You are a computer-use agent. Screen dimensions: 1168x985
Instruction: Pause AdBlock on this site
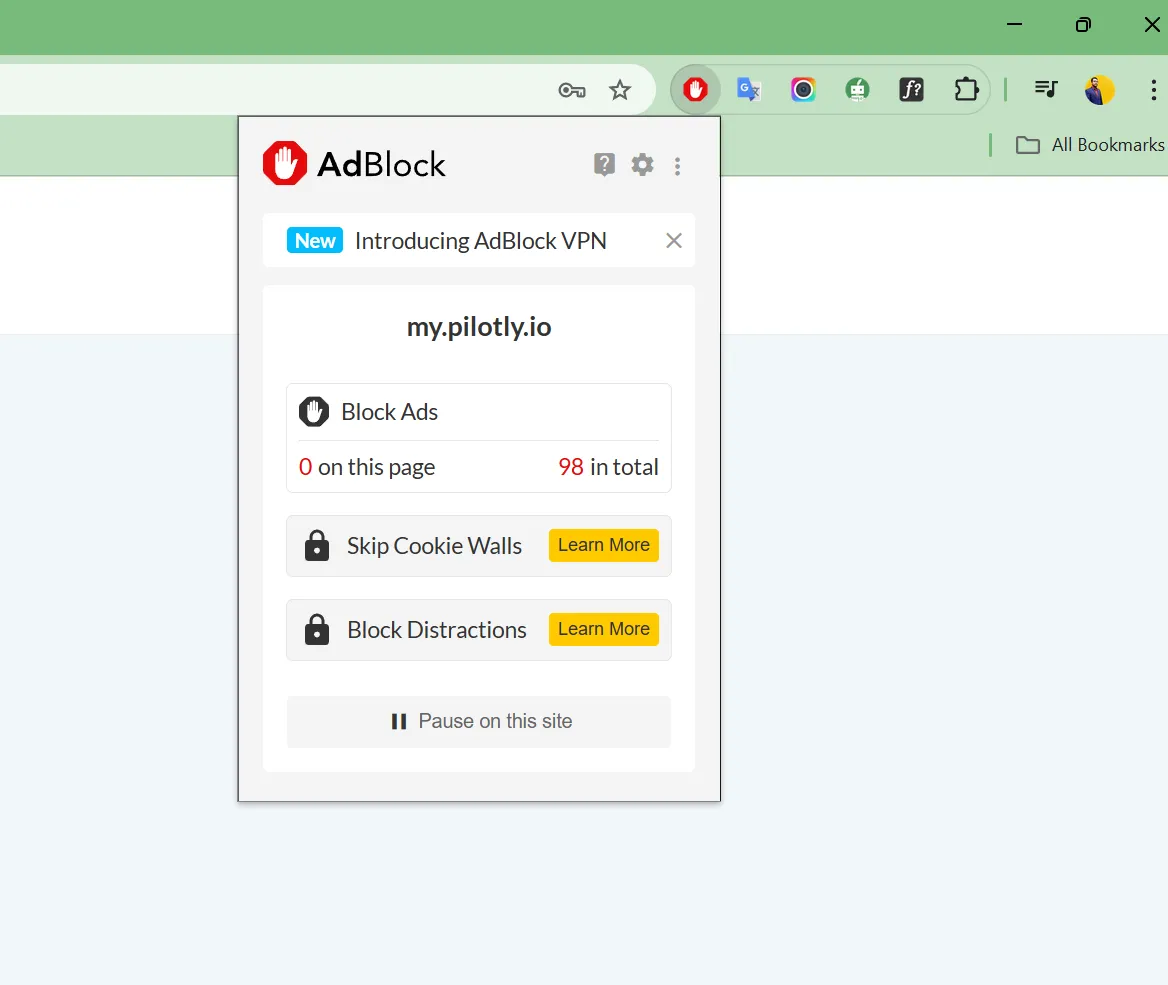(479, 722)
